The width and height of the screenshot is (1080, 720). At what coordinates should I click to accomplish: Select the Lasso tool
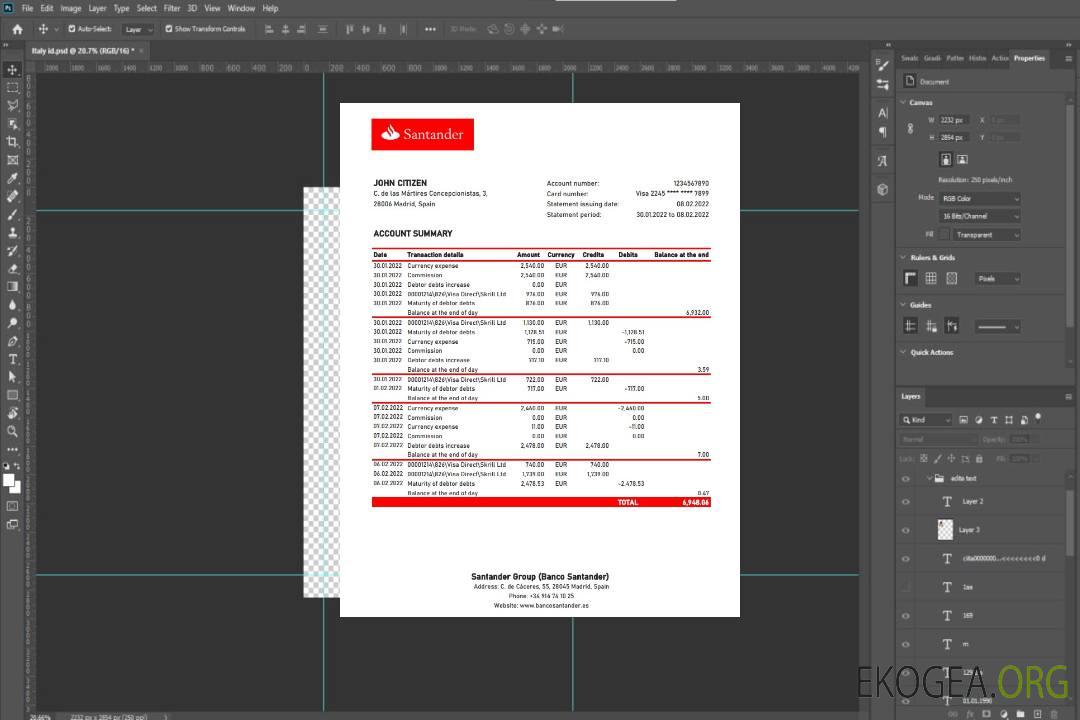[x=12, y=105]
